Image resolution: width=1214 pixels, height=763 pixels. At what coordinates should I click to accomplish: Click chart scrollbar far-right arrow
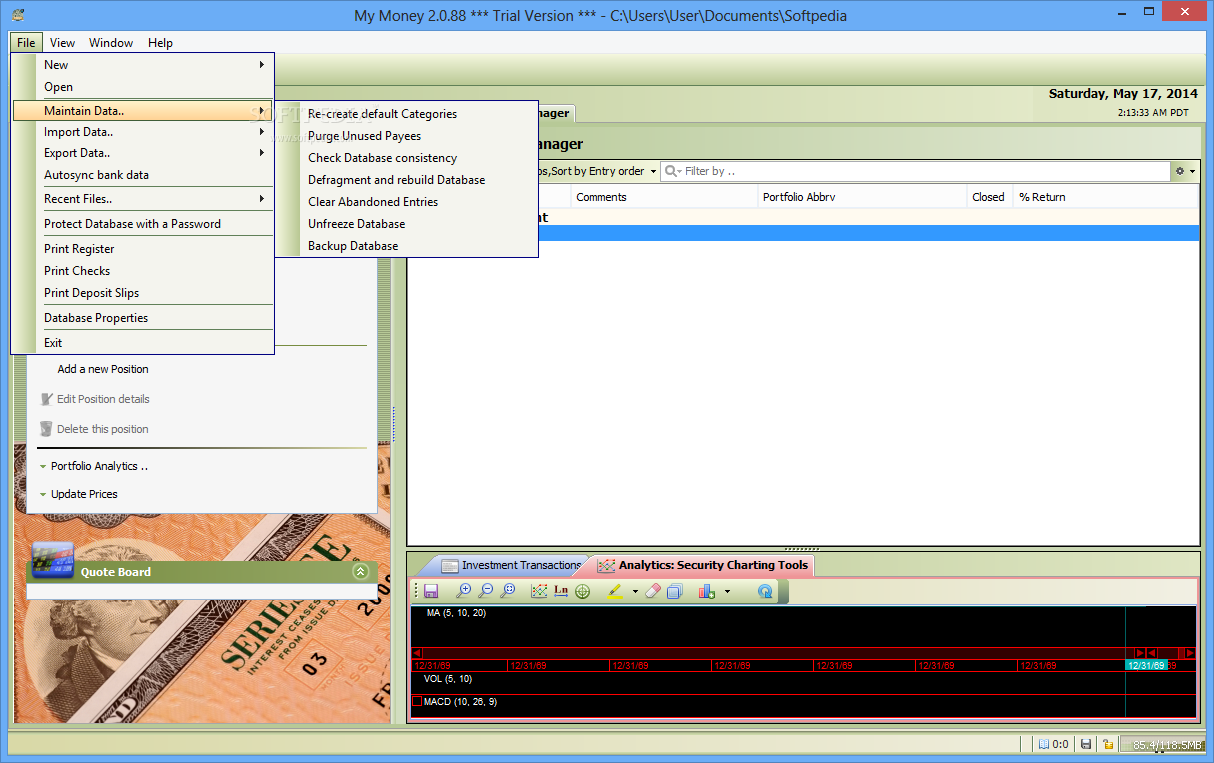coord(1189,653)
